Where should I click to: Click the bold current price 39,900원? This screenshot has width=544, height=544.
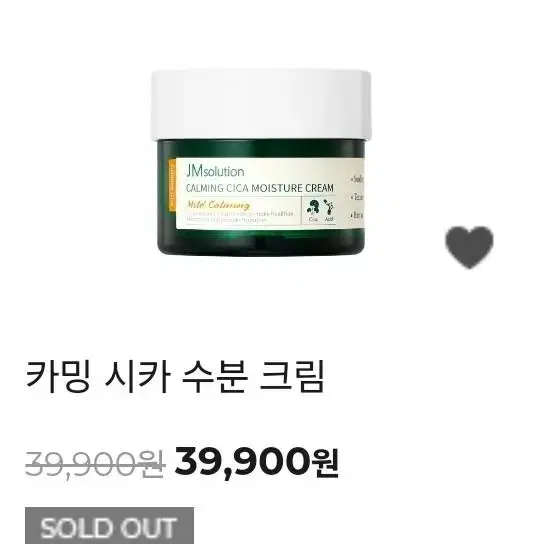[x=256, y=462]
